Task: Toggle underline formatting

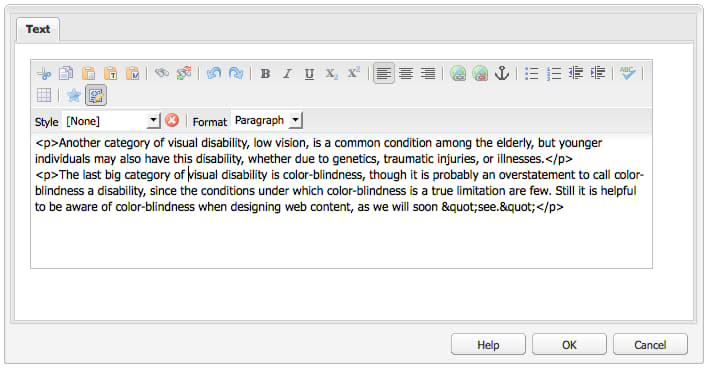Action: [x=309, y=73]
